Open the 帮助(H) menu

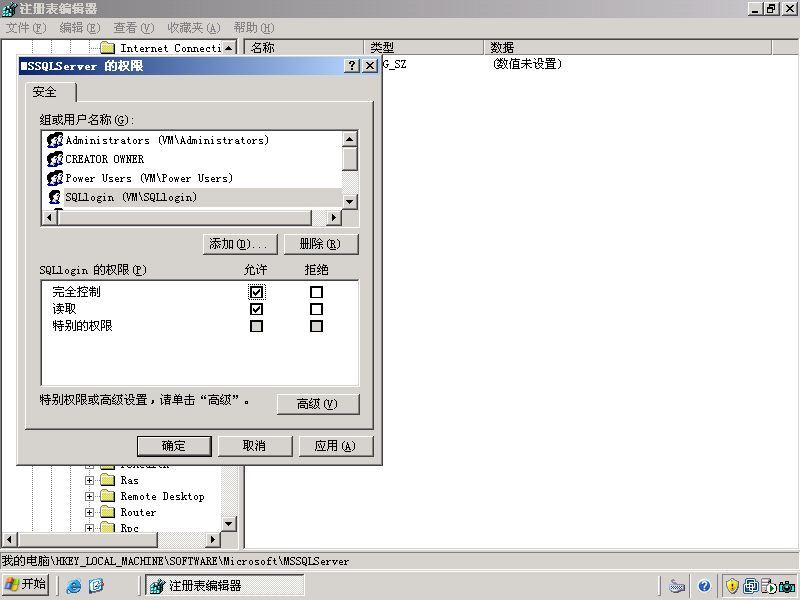[x=254, y=28]
